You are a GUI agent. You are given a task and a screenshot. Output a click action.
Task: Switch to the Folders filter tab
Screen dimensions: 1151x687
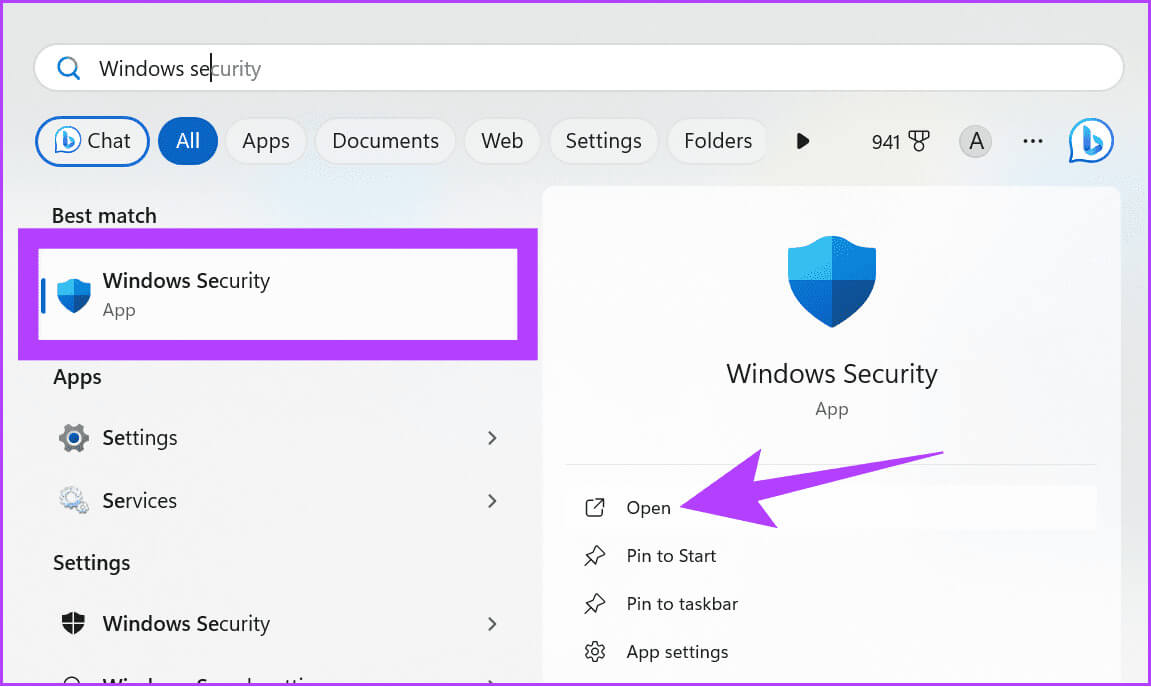718,141
